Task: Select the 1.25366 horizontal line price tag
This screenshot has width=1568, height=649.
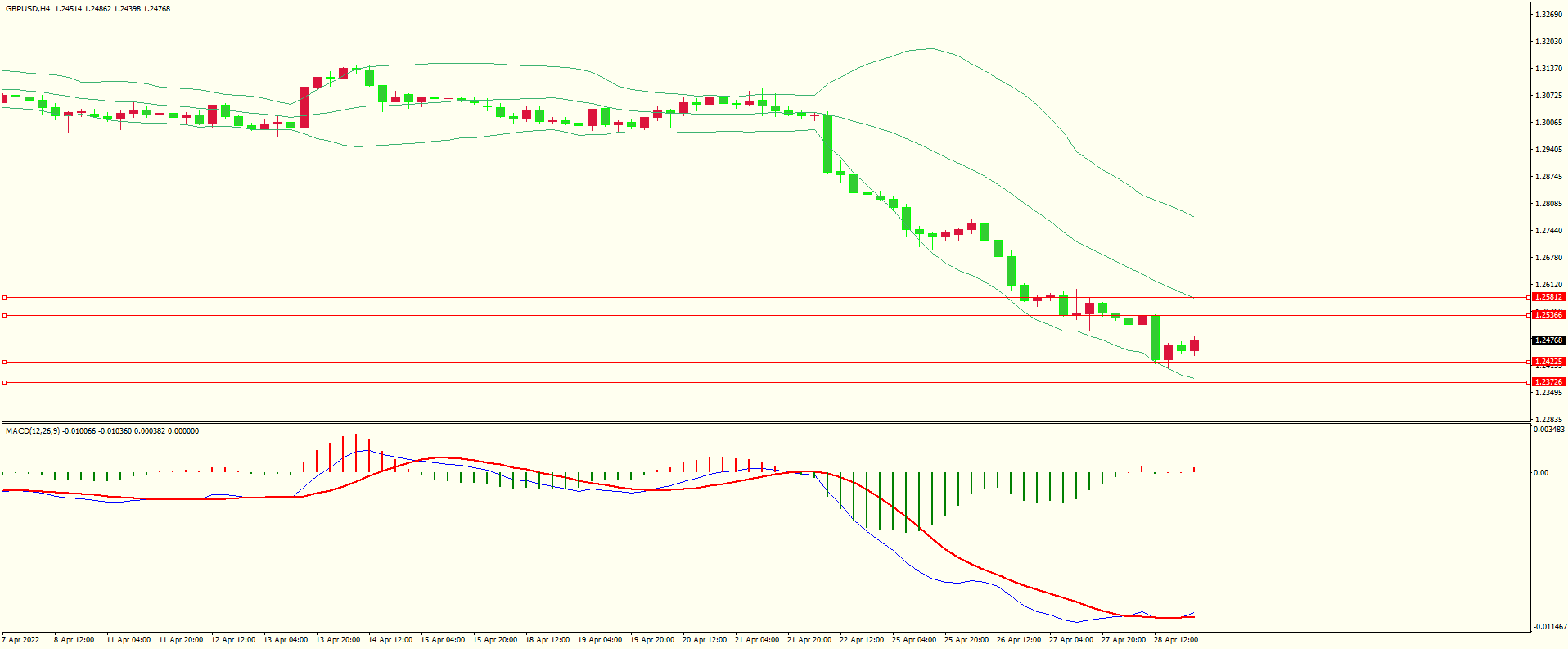Action: pyautogui.click(x=1548, y=315)
